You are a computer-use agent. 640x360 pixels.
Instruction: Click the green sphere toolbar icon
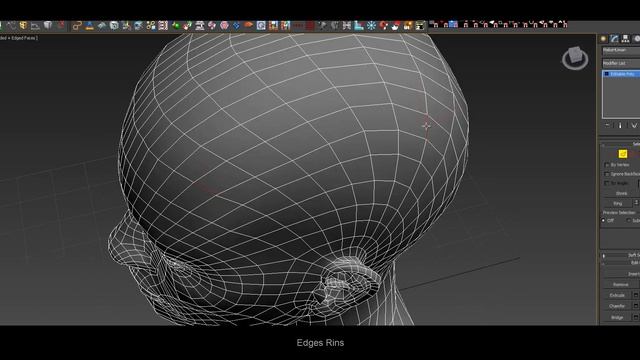(176, 26)
